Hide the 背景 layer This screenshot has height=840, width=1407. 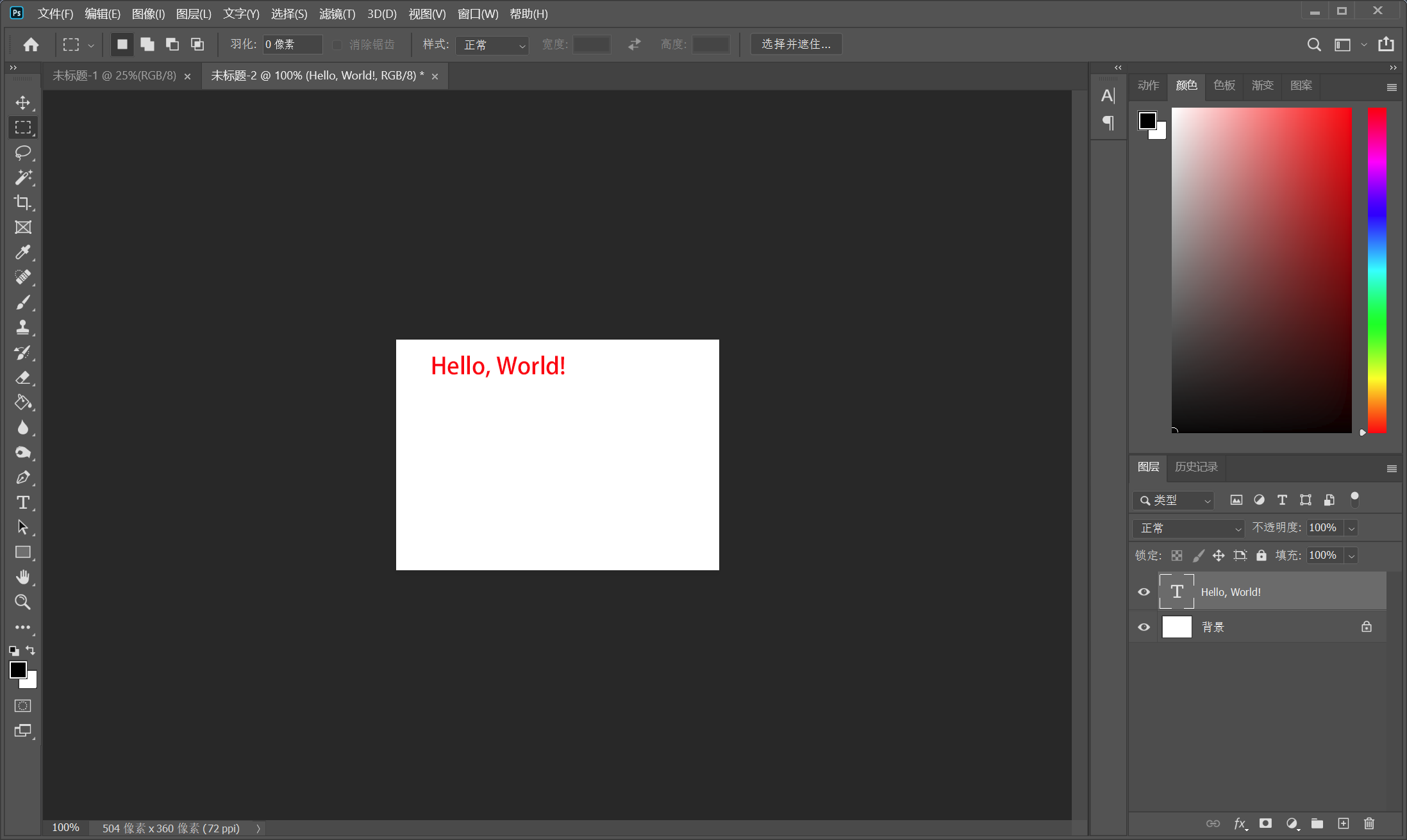click(1144, 627)
